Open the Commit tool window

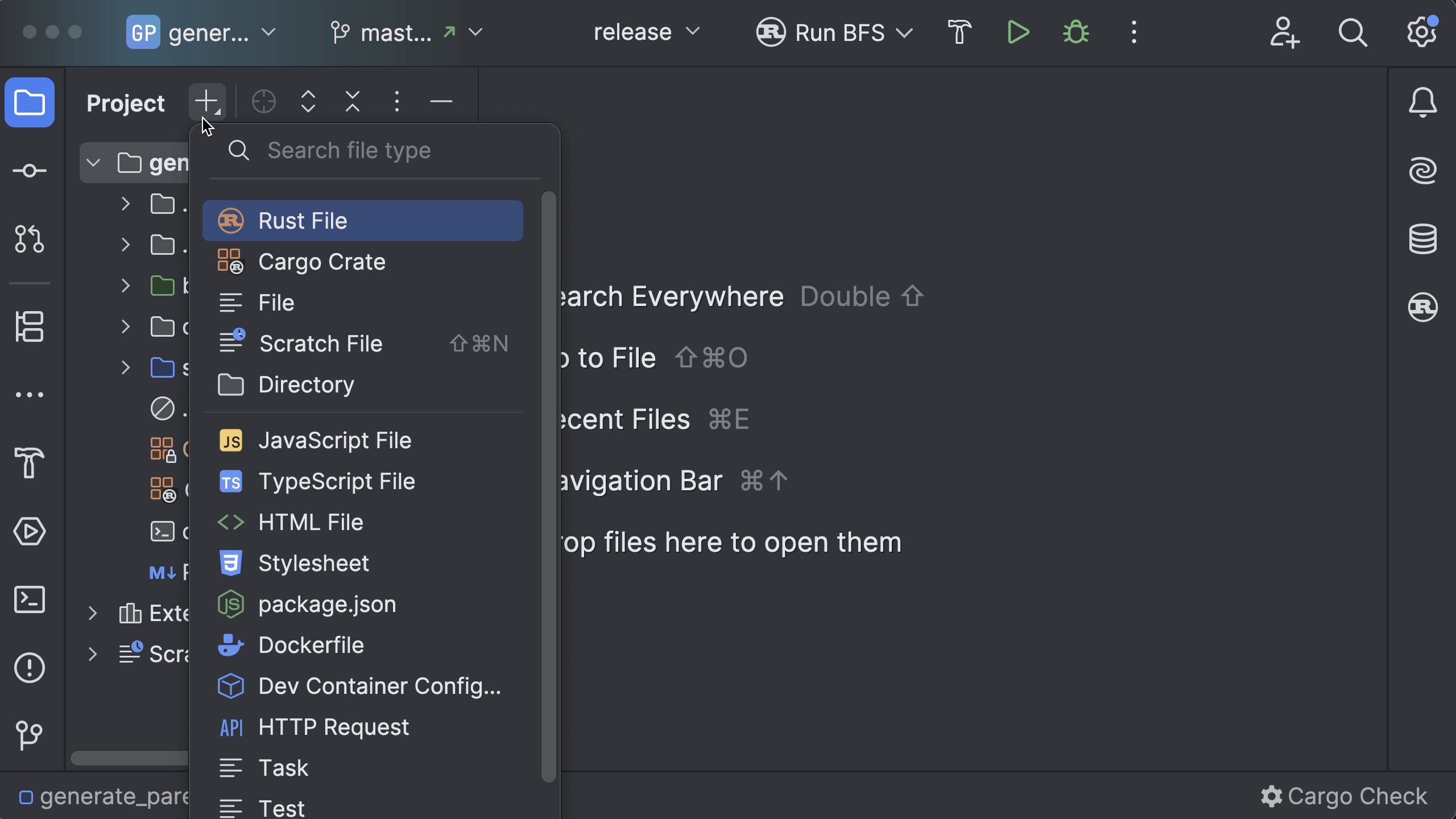[x=30, y=171]
